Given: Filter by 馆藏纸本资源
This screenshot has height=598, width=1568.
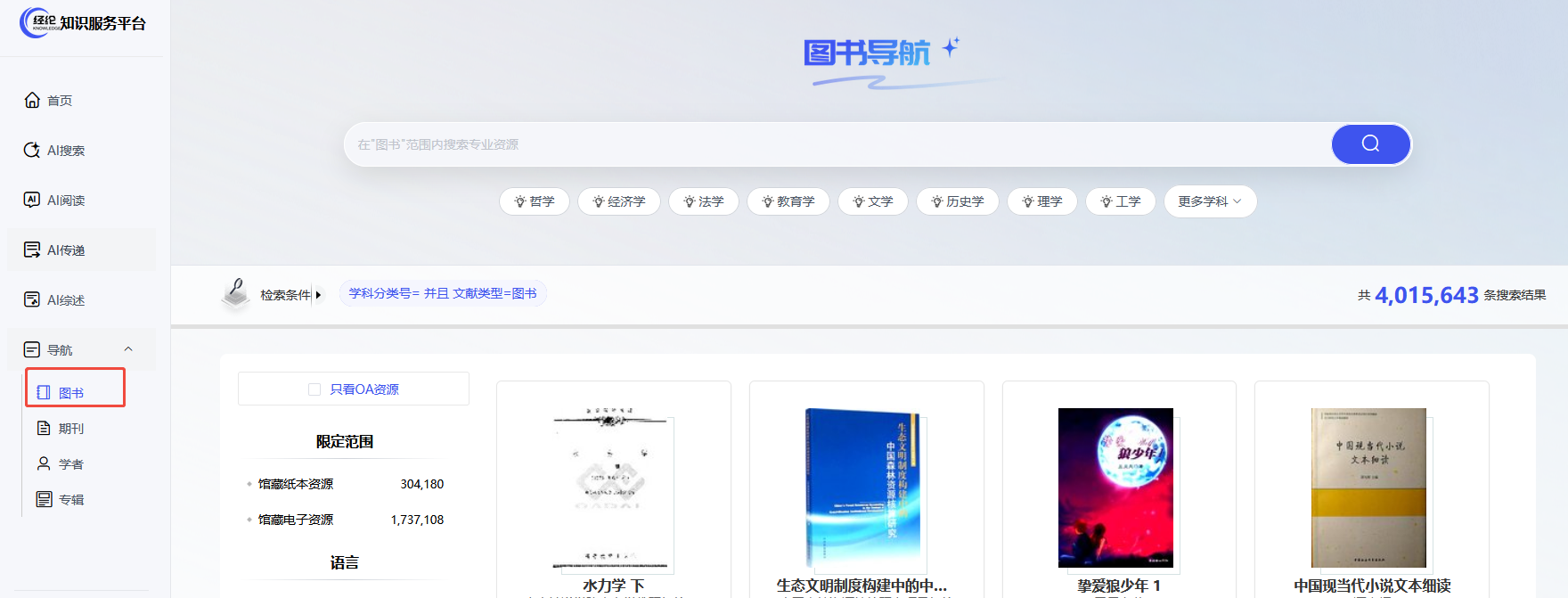Looking at the screenshot, I should 296,484.
